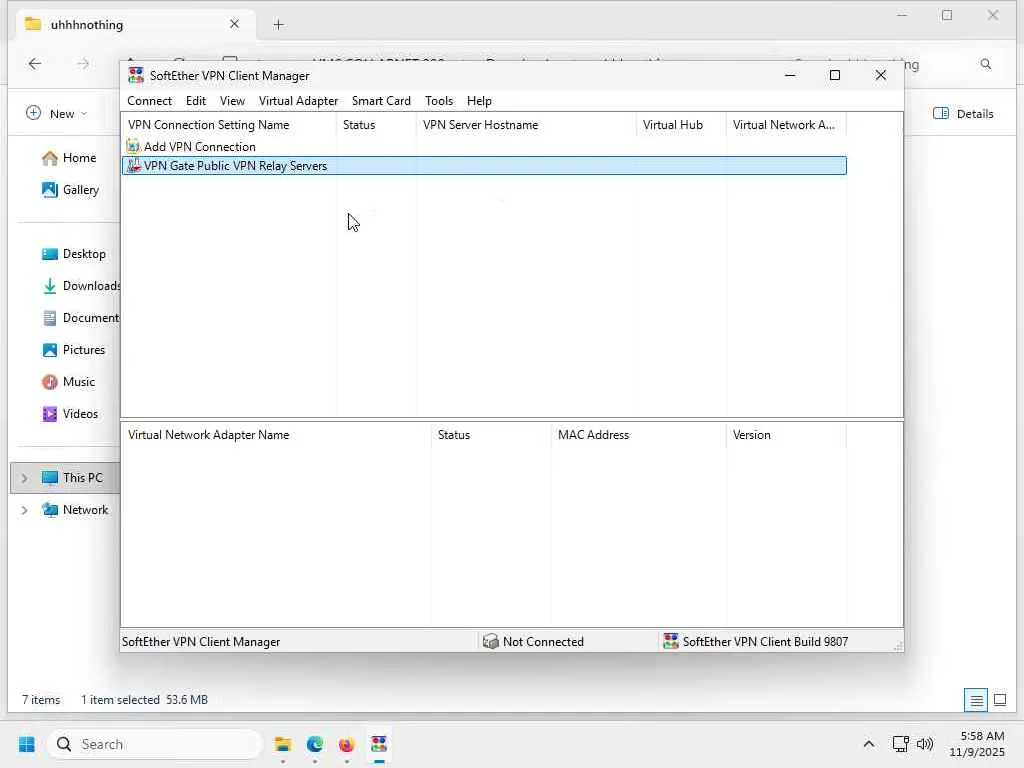This screenshot has width=1024, height=768.
Task: Open Home in File Explorer sidebar
Action: click(x=69, y=158)
